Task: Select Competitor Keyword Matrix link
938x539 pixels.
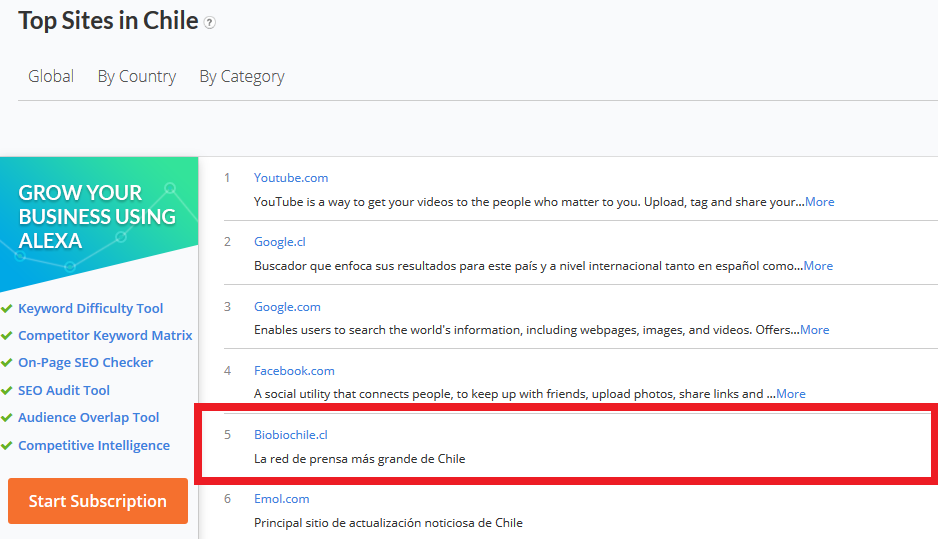Action: 105,336
